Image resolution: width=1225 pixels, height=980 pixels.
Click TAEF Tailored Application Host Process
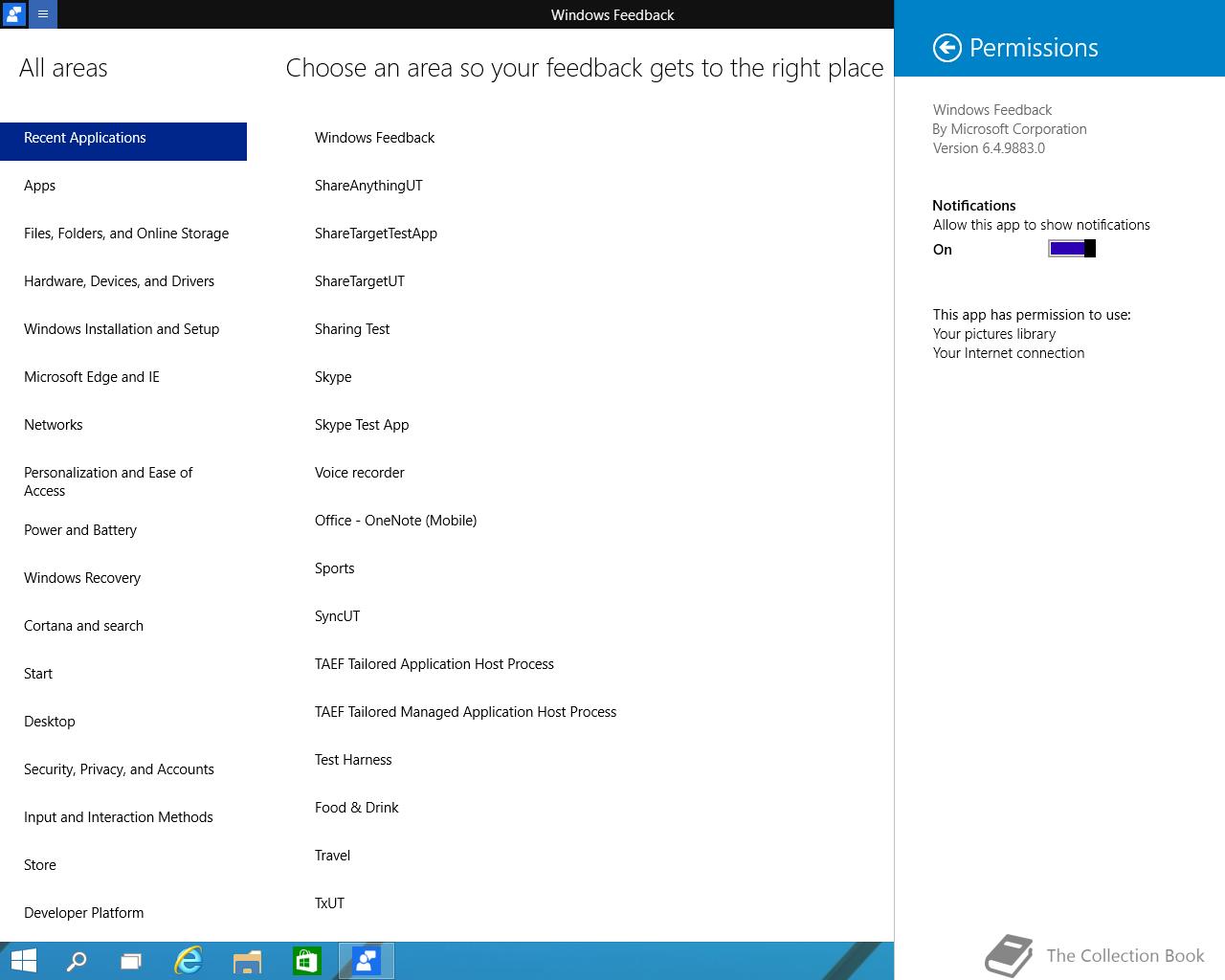(x=434, y=664)
